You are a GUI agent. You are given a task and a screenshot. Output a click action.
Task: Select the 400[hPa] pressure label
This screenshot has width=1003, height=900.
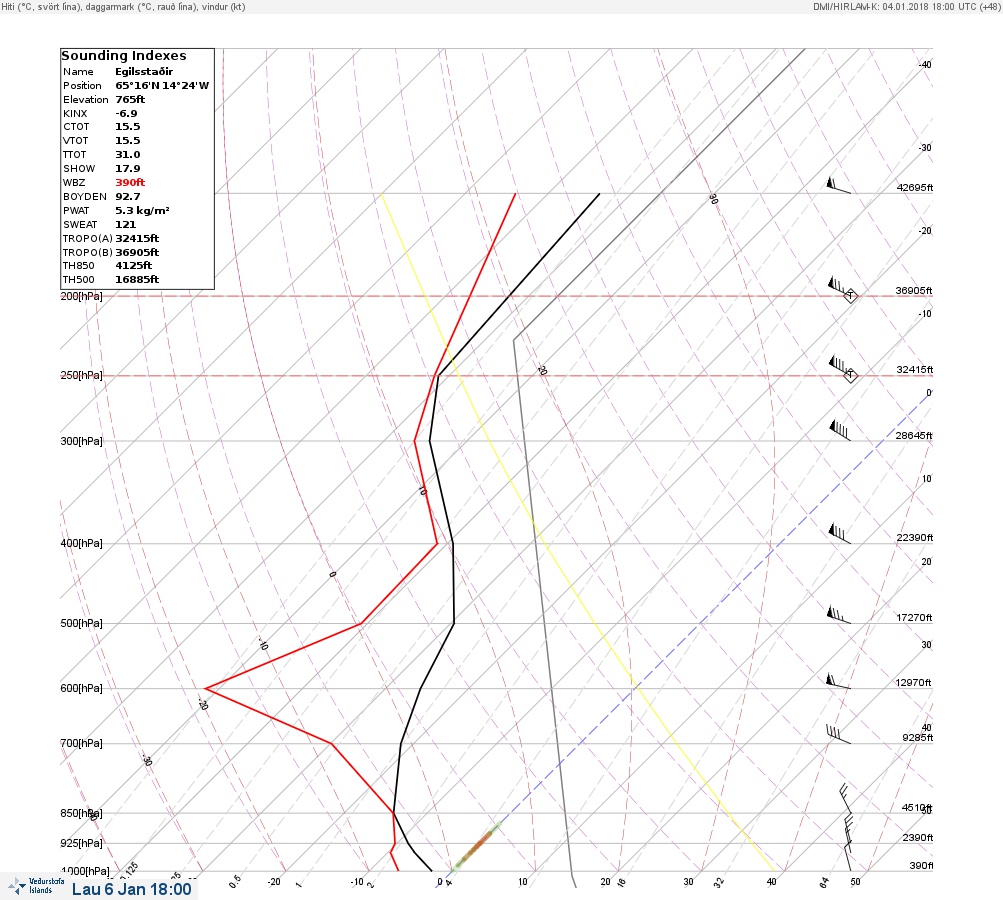(81, 544)
